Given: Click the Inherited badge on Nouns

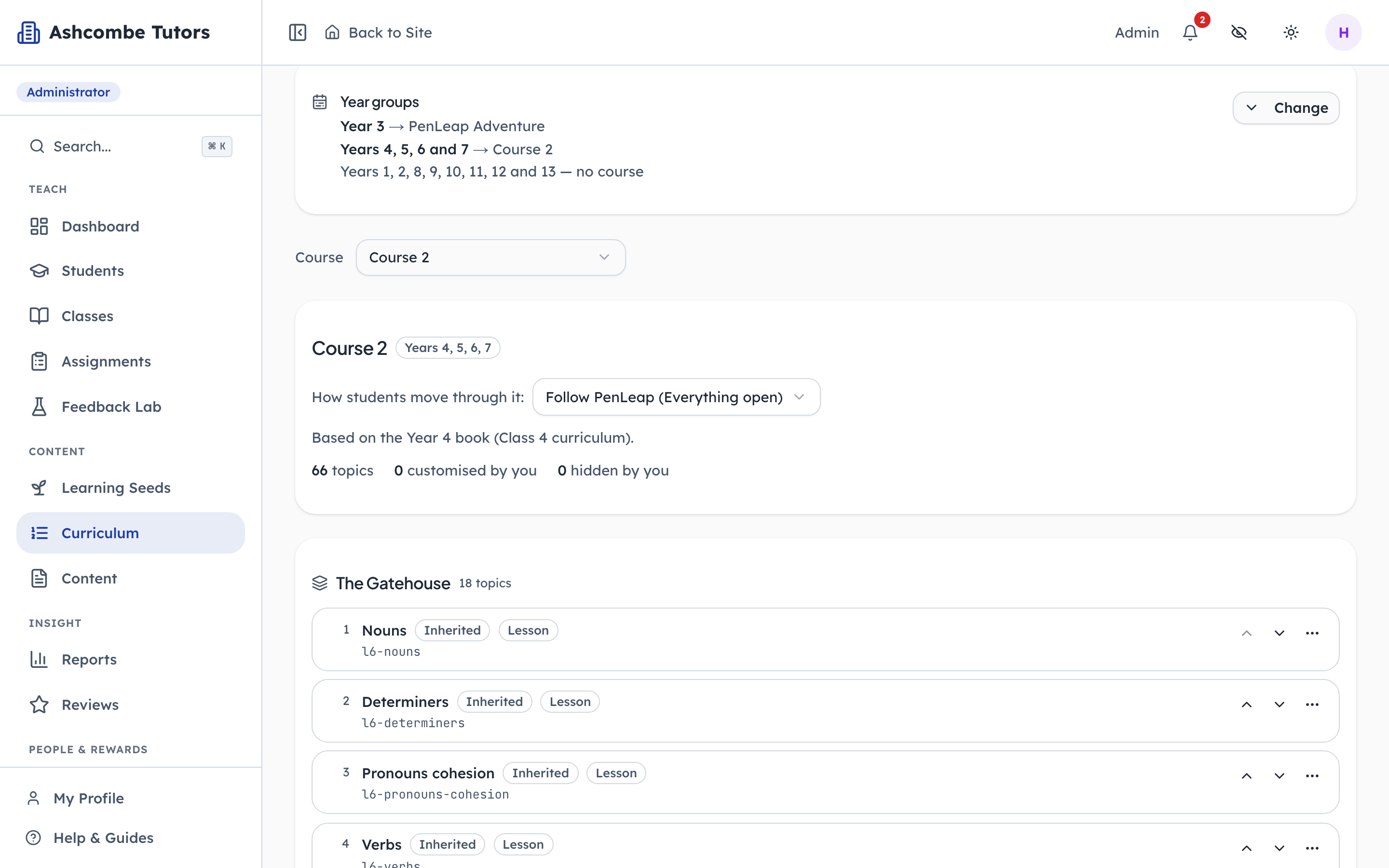Looking at the screenshot, I should [452, 630].
